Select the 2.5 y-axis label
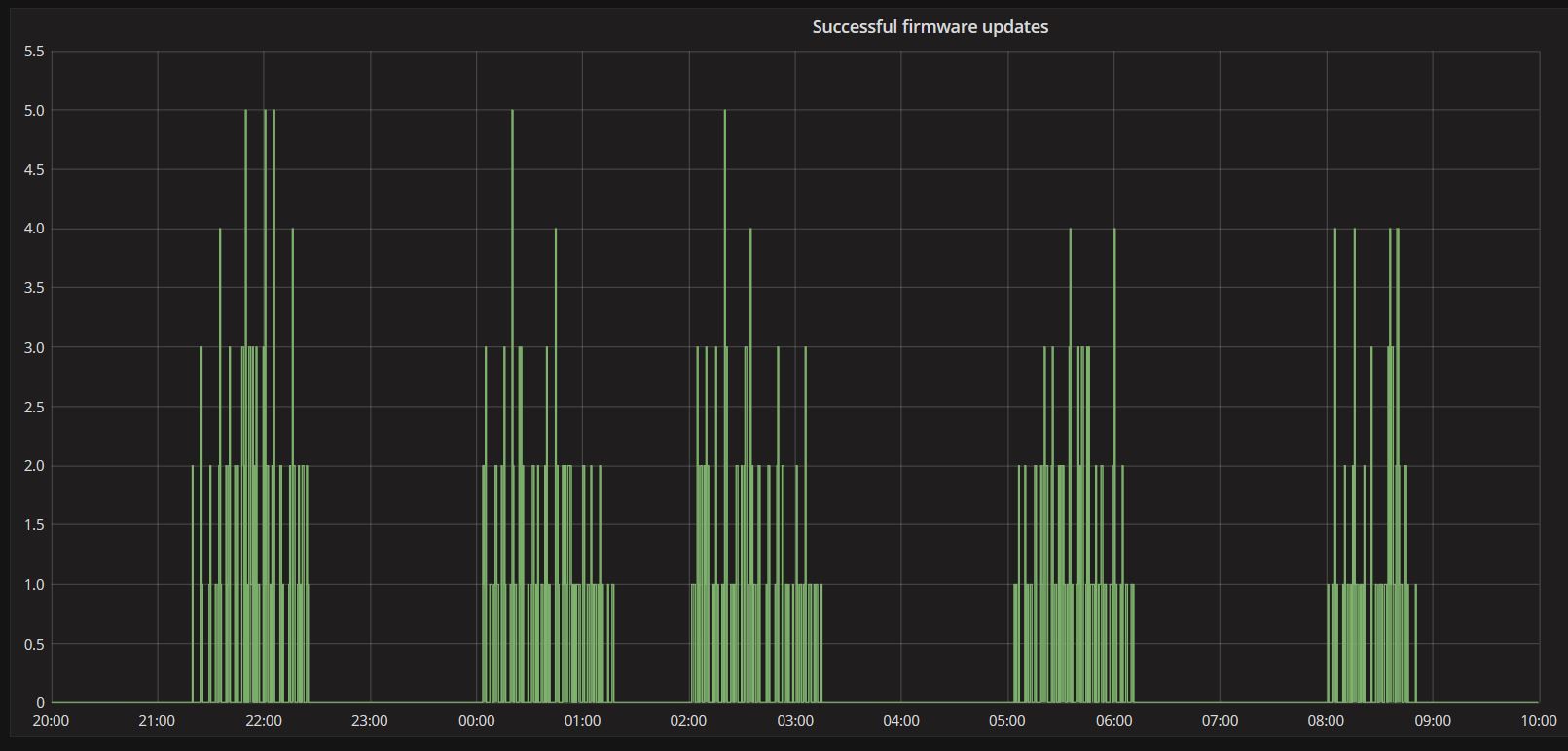Image resolution: width=1568 pixels, height=751 pixels. 34,407
